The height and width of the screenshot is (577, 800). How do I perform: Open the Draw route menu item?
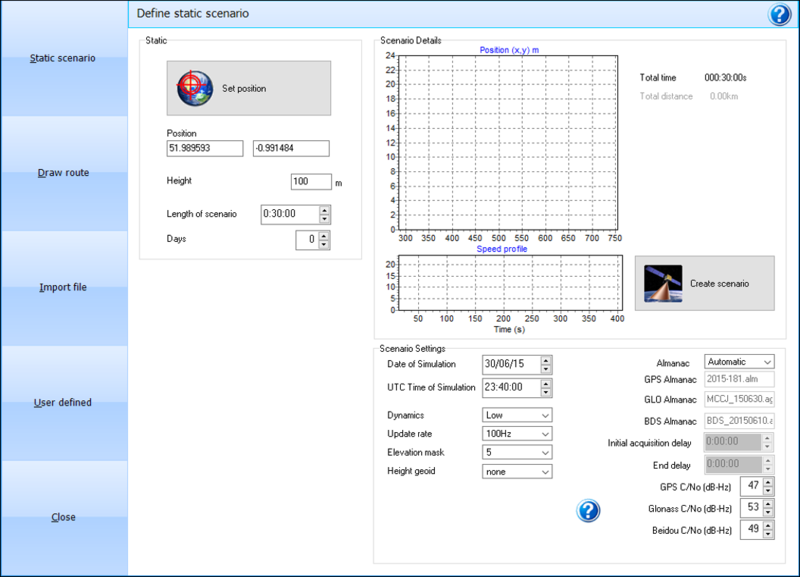point(63,173)
